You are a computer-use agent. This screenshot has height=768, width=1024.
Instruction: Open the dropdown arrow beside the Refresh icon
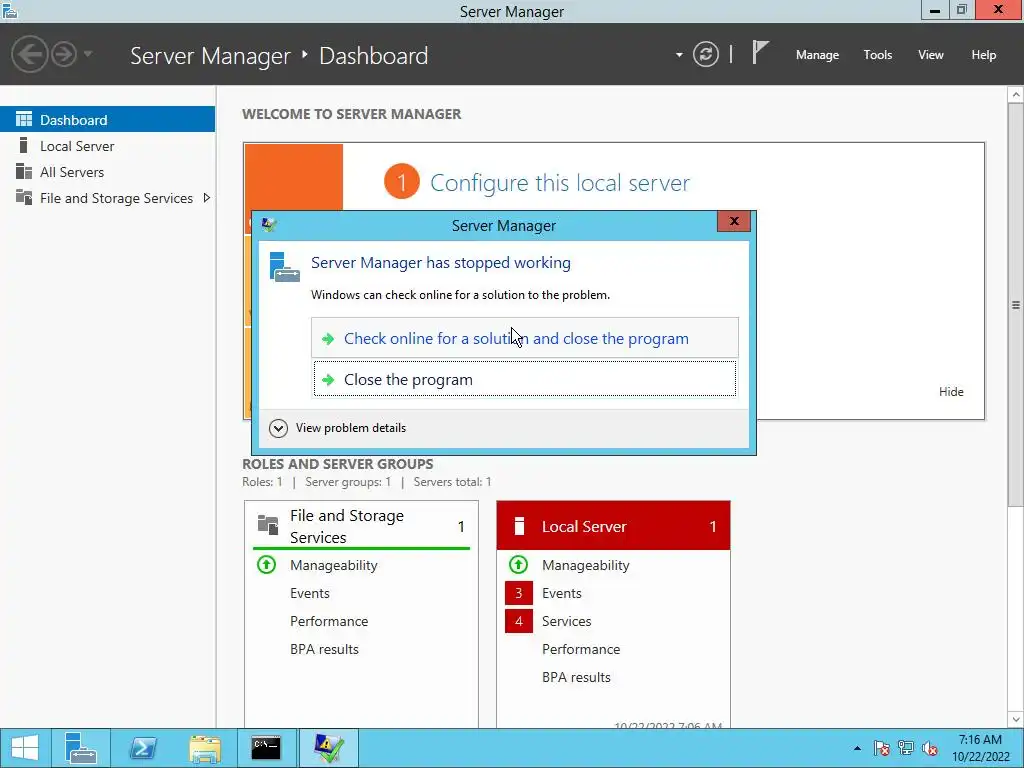pos(679,55)
